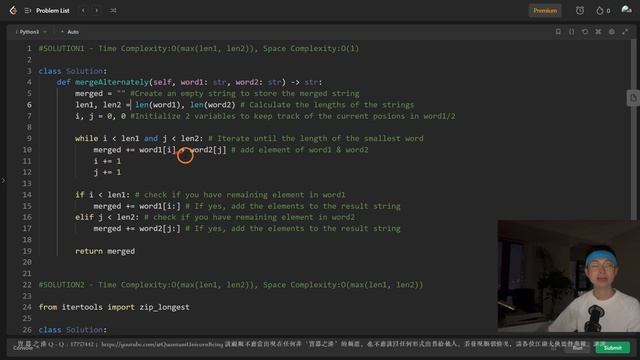Run the code with the Run button

click(577, 348)
